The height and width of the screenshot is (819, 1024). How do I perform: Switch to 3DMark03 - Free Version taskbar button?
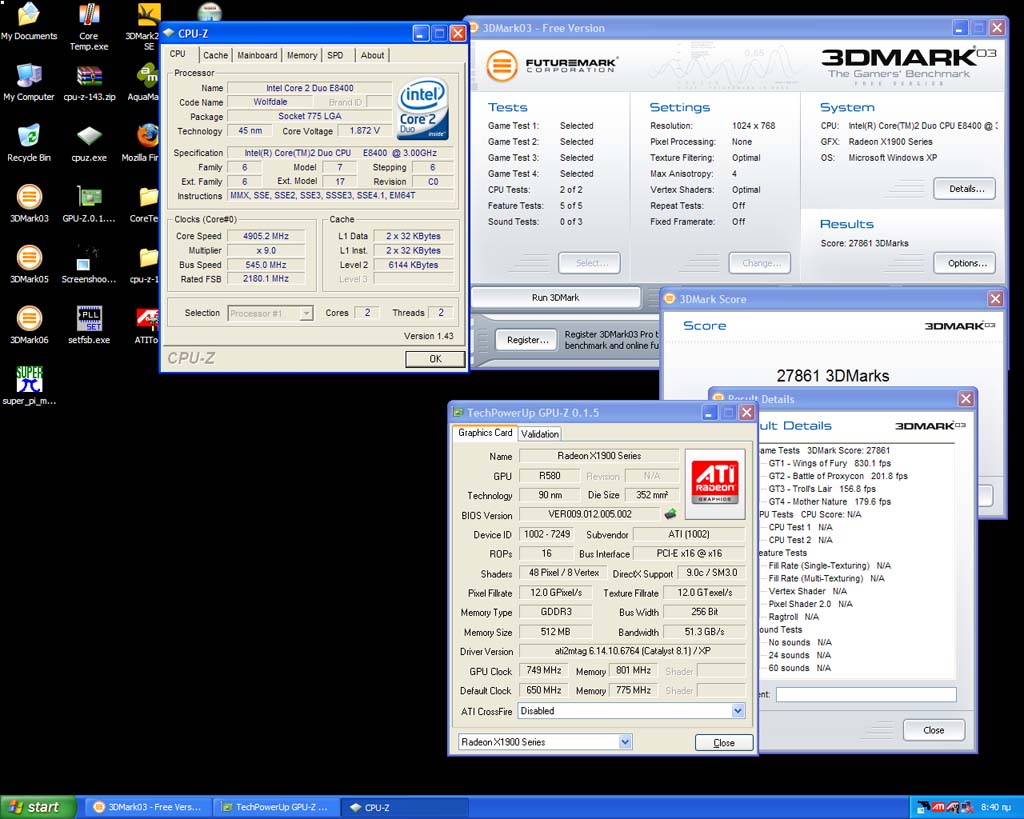148,807
